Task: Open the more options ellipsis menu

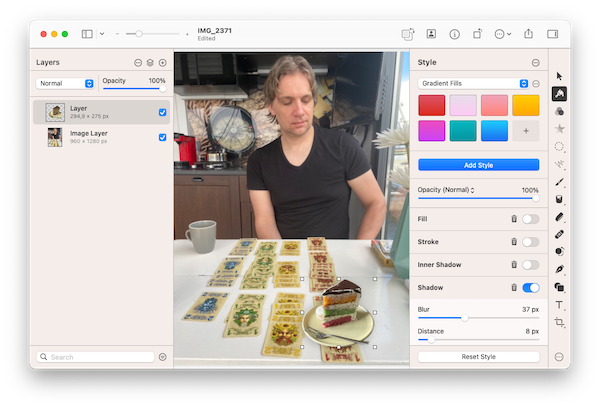Action: click(502, 34)
